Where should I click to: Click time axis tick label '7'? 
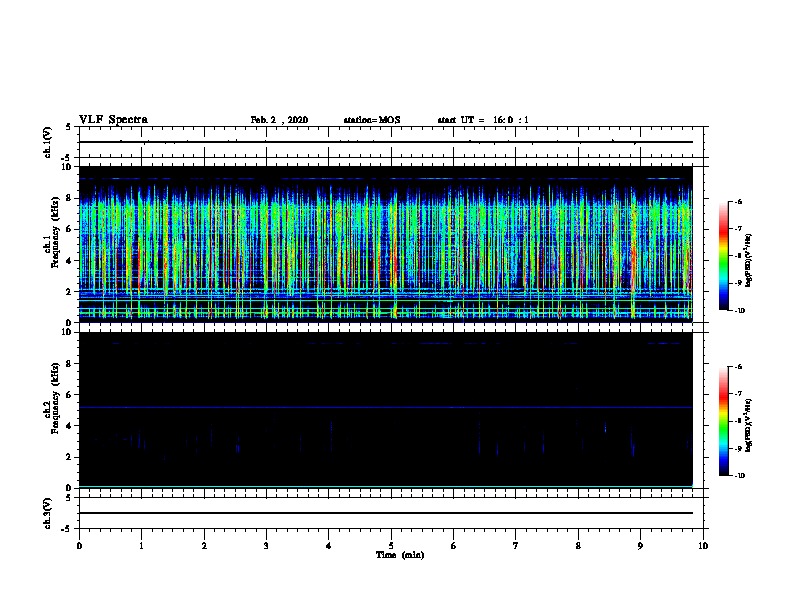coord(516,546)
